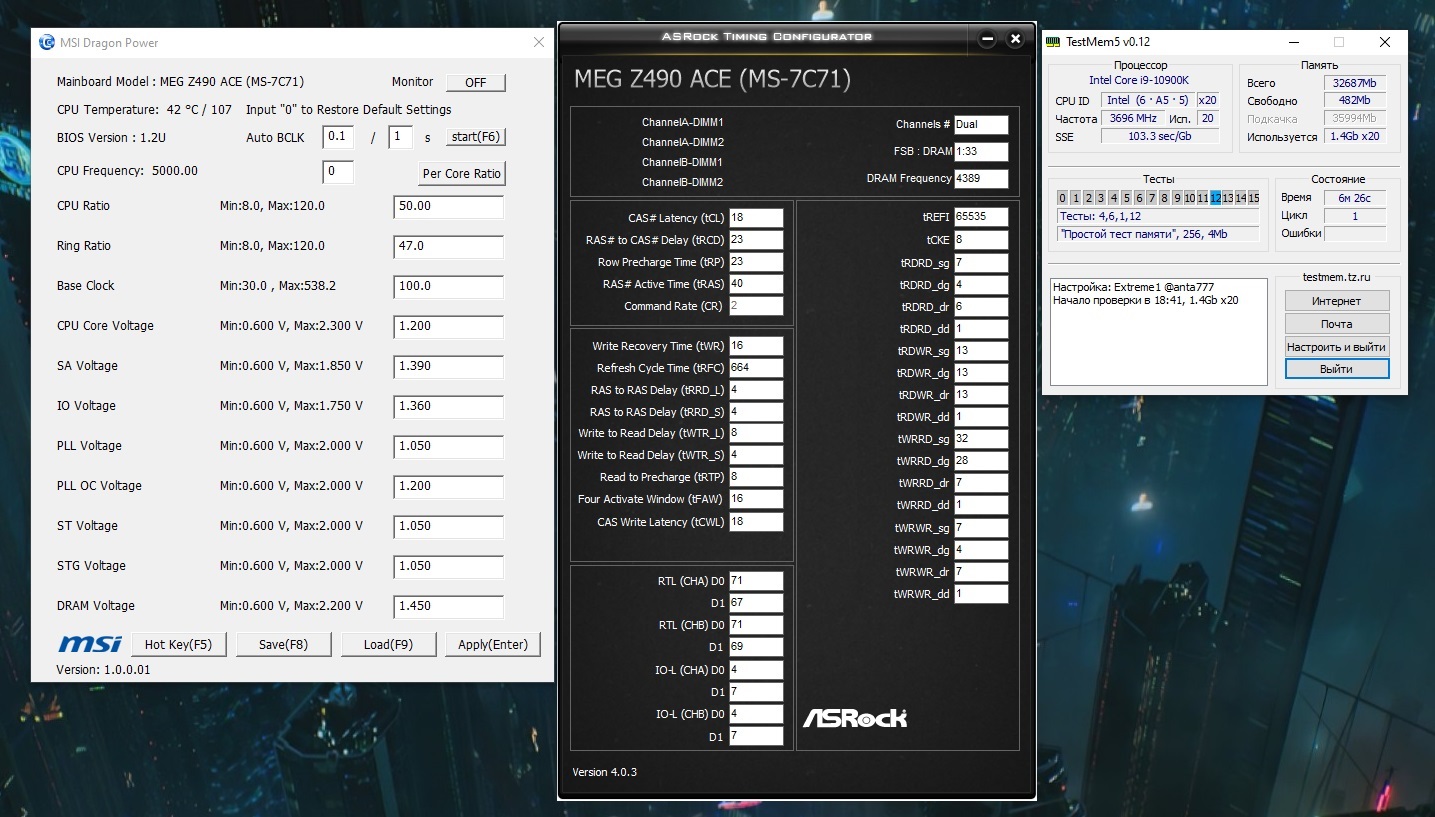This screenshot has height=817, width=1435.
Task: Click the ASRock logo in Timing Configurator
Action: [x=855, y=717]
